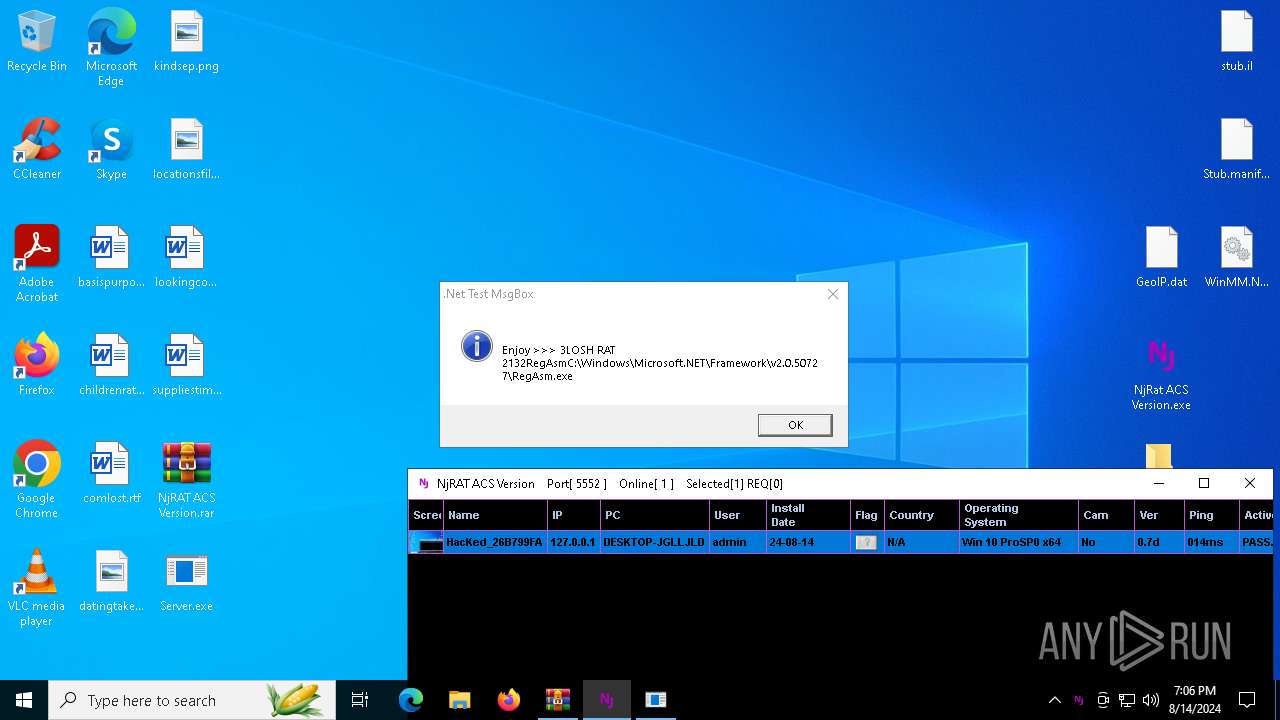1280x720 pixels.
Task: Click the 127.0.0.1 IP cell
Action: coord(574,542)
